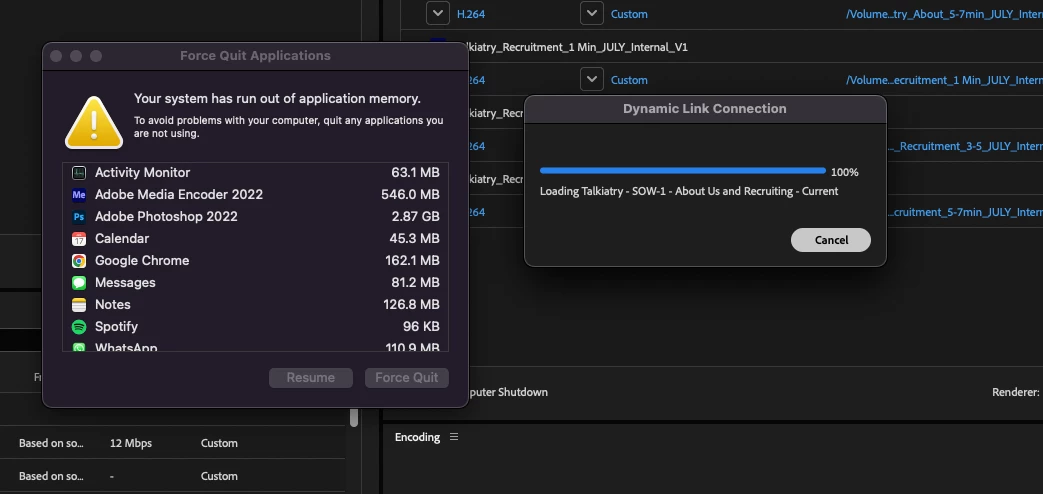The width and height of the screenshot is (1043, 494).
Task: Click the Spotify app icon
Action: [79, 326]
